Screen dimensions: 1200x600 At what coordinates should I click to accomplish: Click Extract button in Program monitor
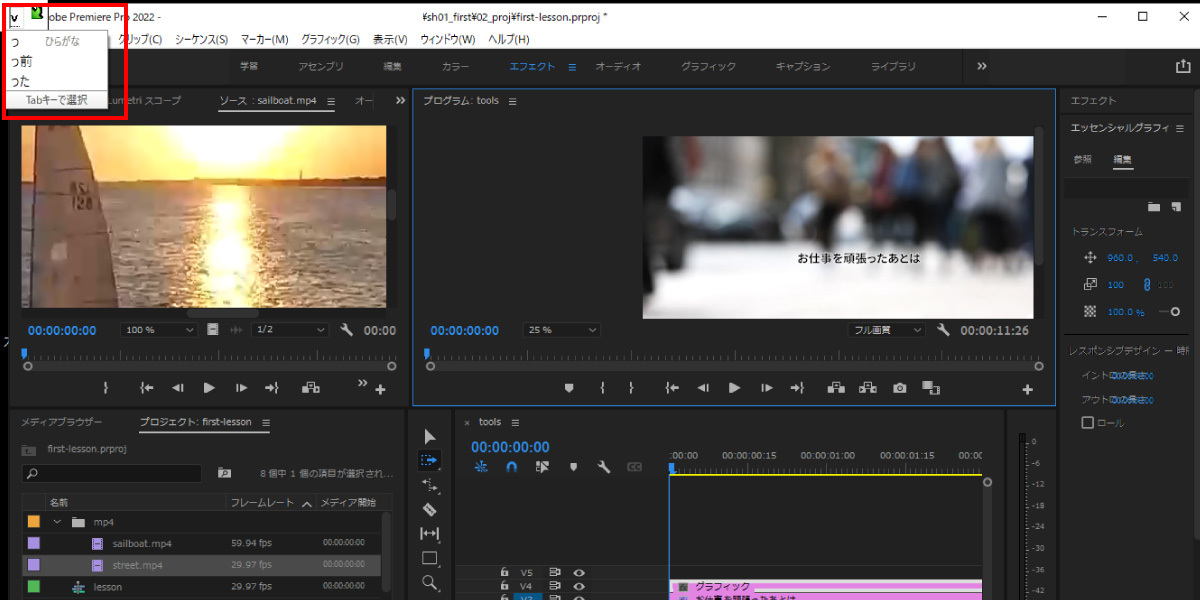pos(867,388)
